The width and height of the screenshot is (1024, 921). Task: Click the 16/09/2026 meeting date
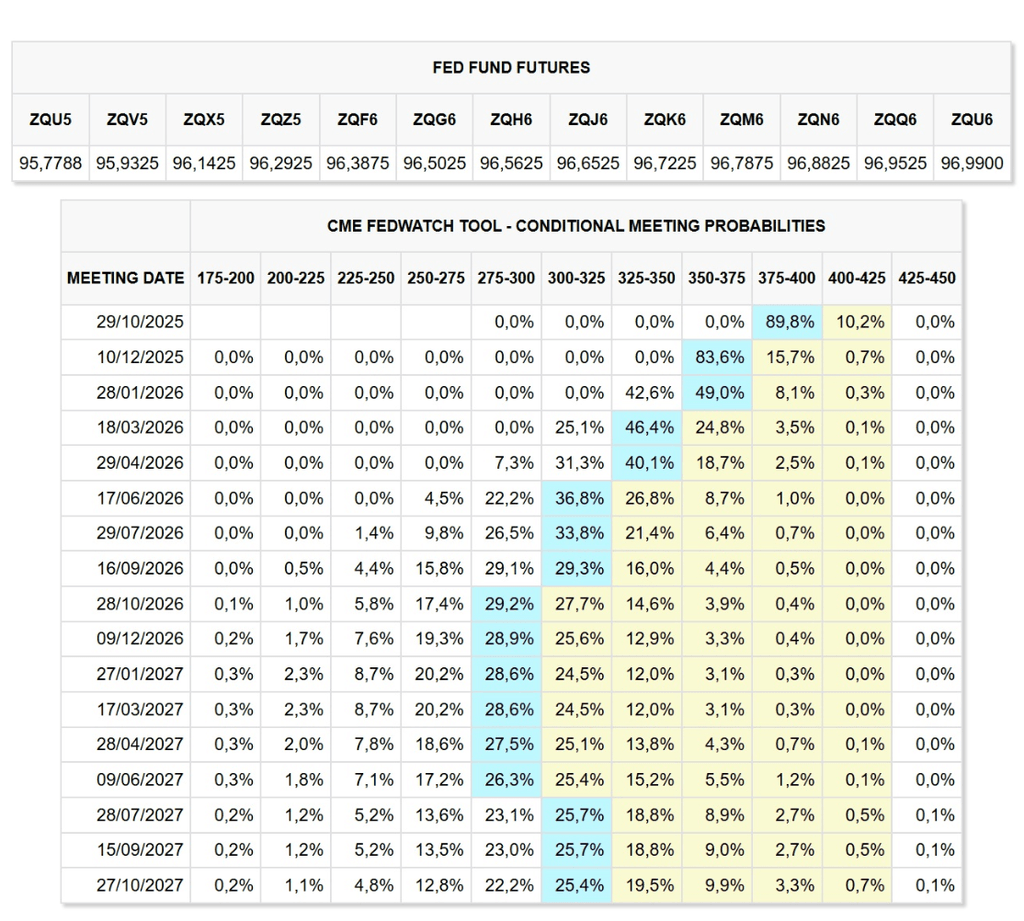(x=140, y=569)
